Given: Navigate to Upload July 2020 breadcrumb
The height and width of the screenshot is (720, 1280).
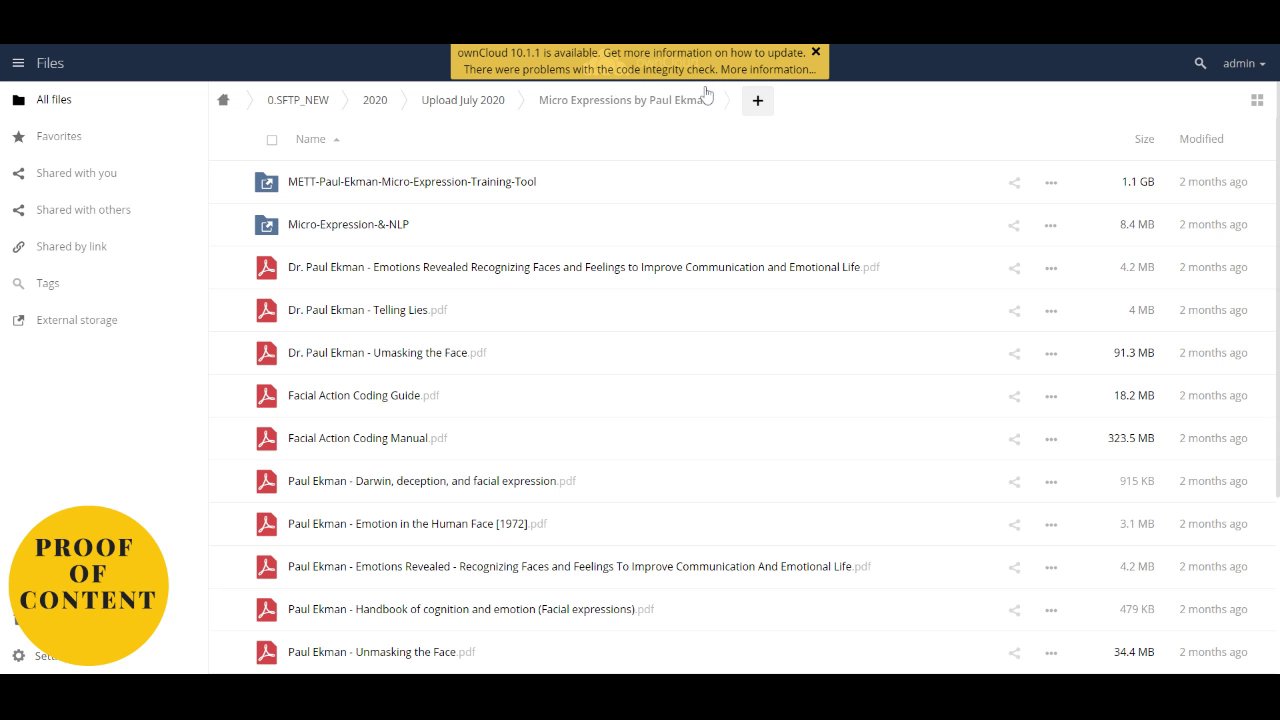Looking at the screenshot, I should [463, 100].
